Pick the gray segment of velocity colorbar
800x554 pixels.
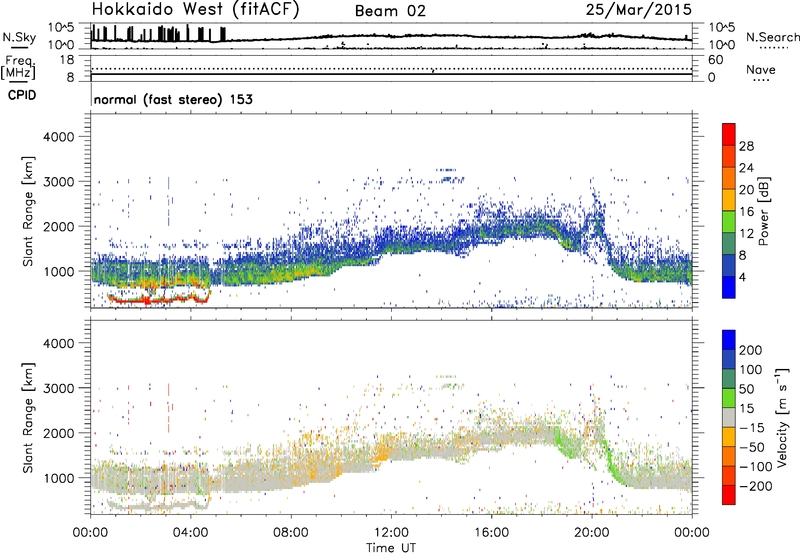(729, 417)
